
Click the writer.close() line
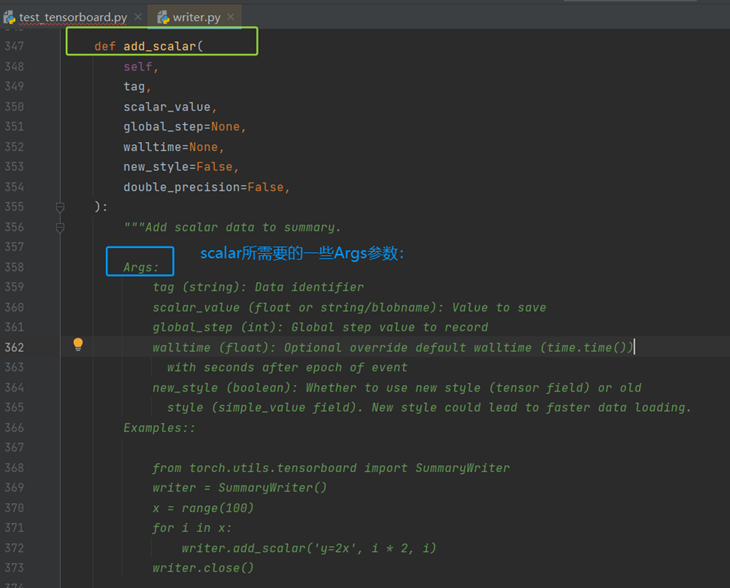203,568
